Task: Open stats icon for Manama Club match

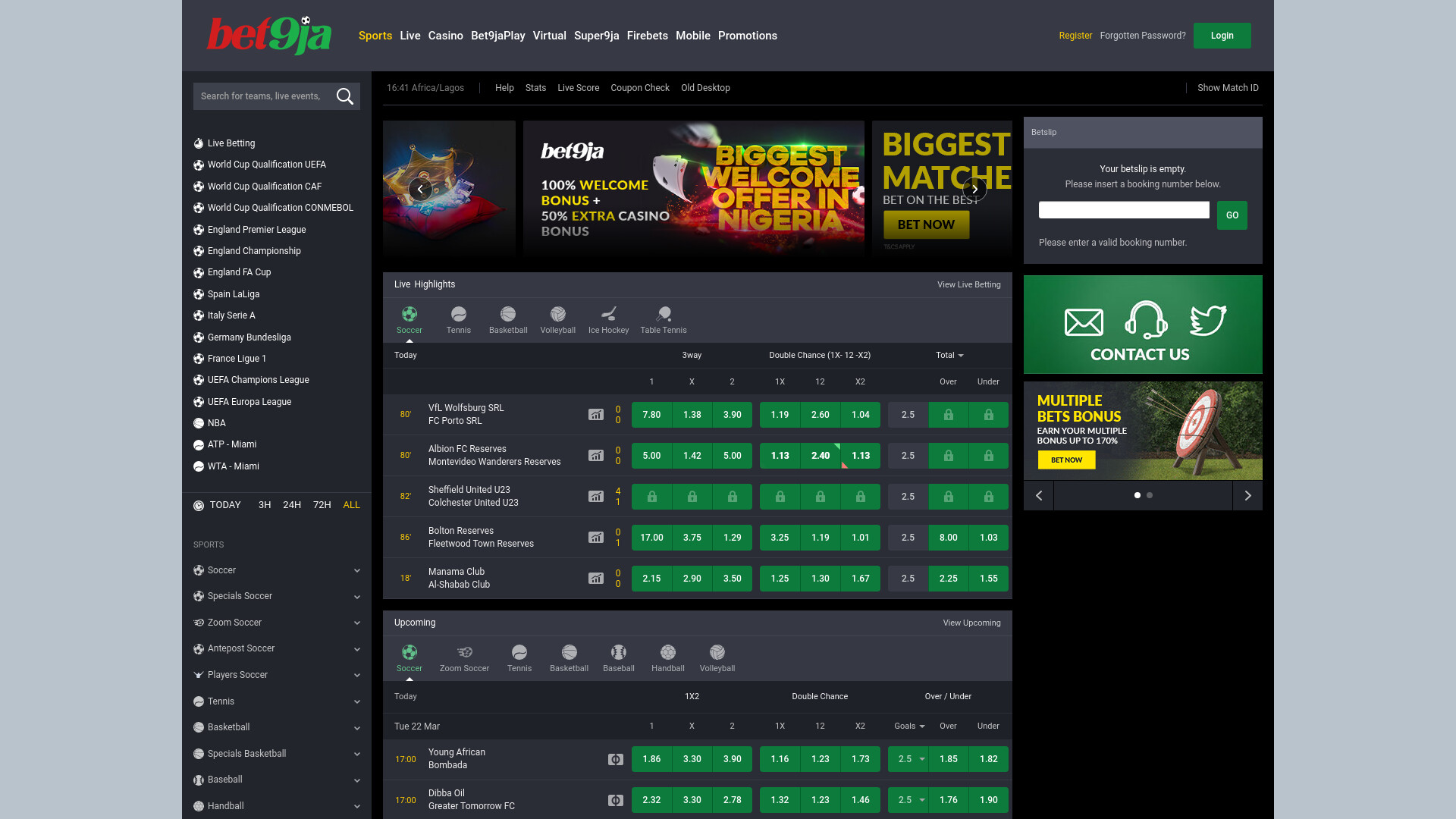Action: point(596,579)
